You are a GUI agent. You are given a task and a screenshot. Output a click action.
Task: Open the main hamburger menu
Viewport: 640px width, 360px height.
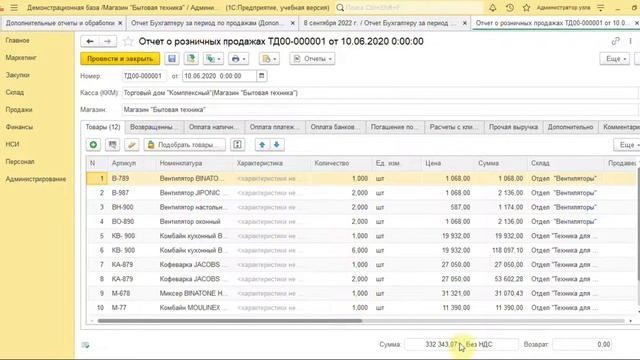14,8
